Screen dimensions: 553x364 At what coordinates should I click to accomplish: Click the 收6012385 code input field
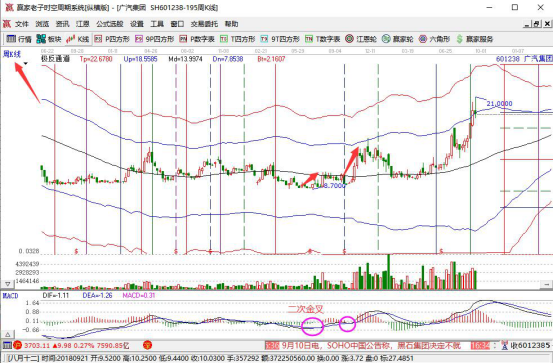[531, 345]
